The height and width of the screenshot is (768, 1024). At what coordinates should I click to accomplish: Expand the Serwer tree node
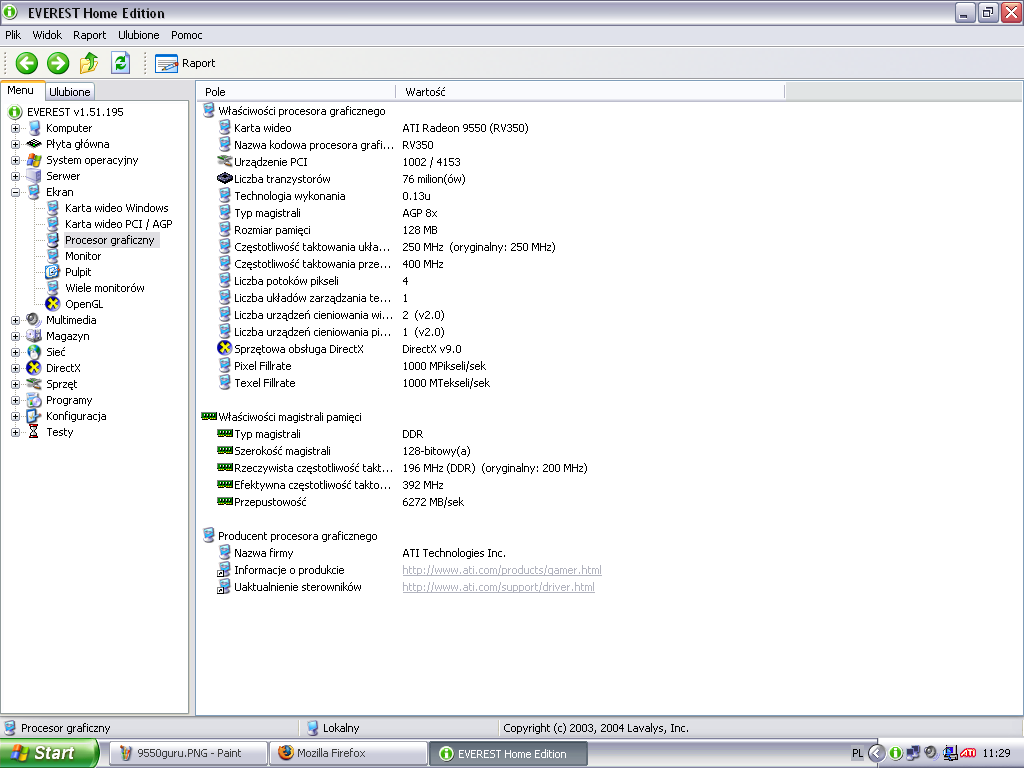(16, 176)
